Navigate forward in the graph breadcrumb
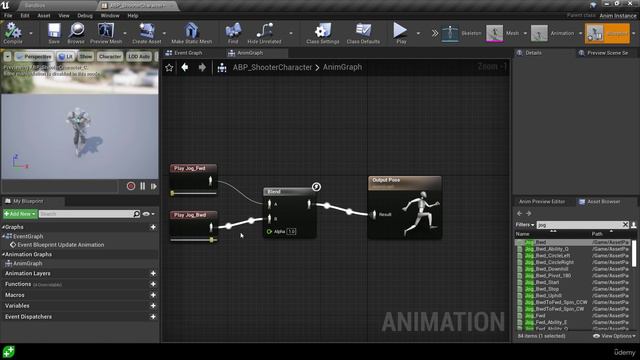 pyautogui.click(x=202, y=67)
